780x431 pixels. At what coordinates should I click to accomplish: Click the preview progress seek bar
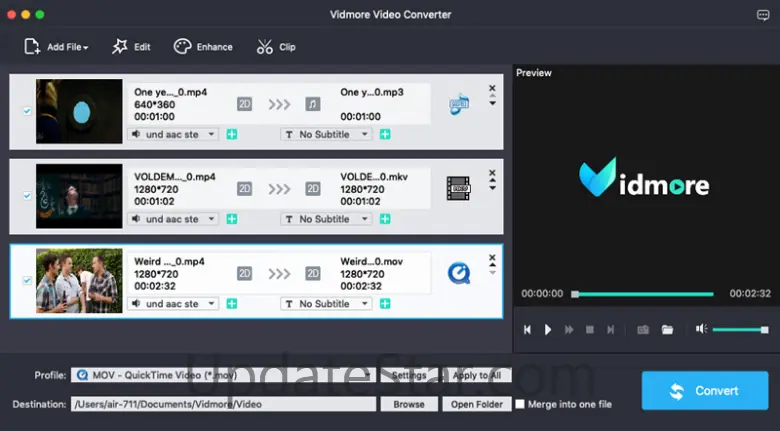[x=642, y=294]
